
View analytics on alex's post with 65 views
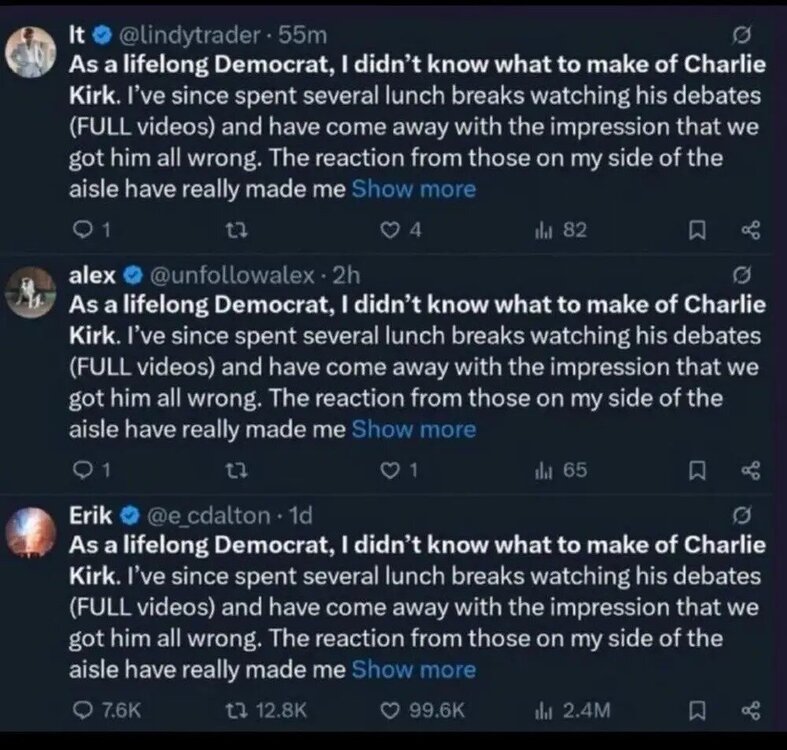coord(561,471)
